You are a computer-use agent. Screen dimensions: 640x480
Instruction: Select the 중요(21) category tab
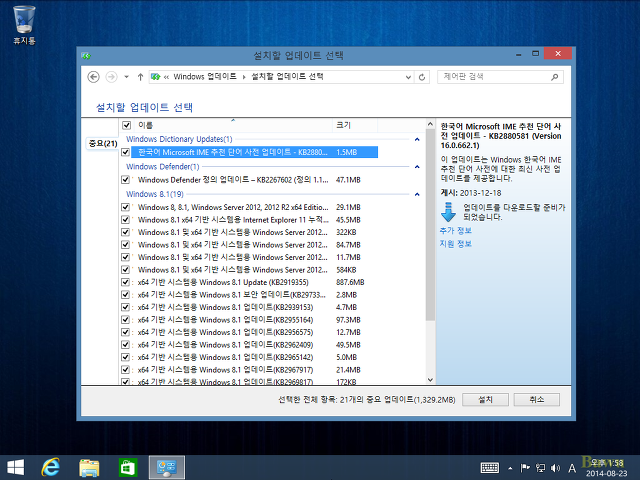[103, 143]
